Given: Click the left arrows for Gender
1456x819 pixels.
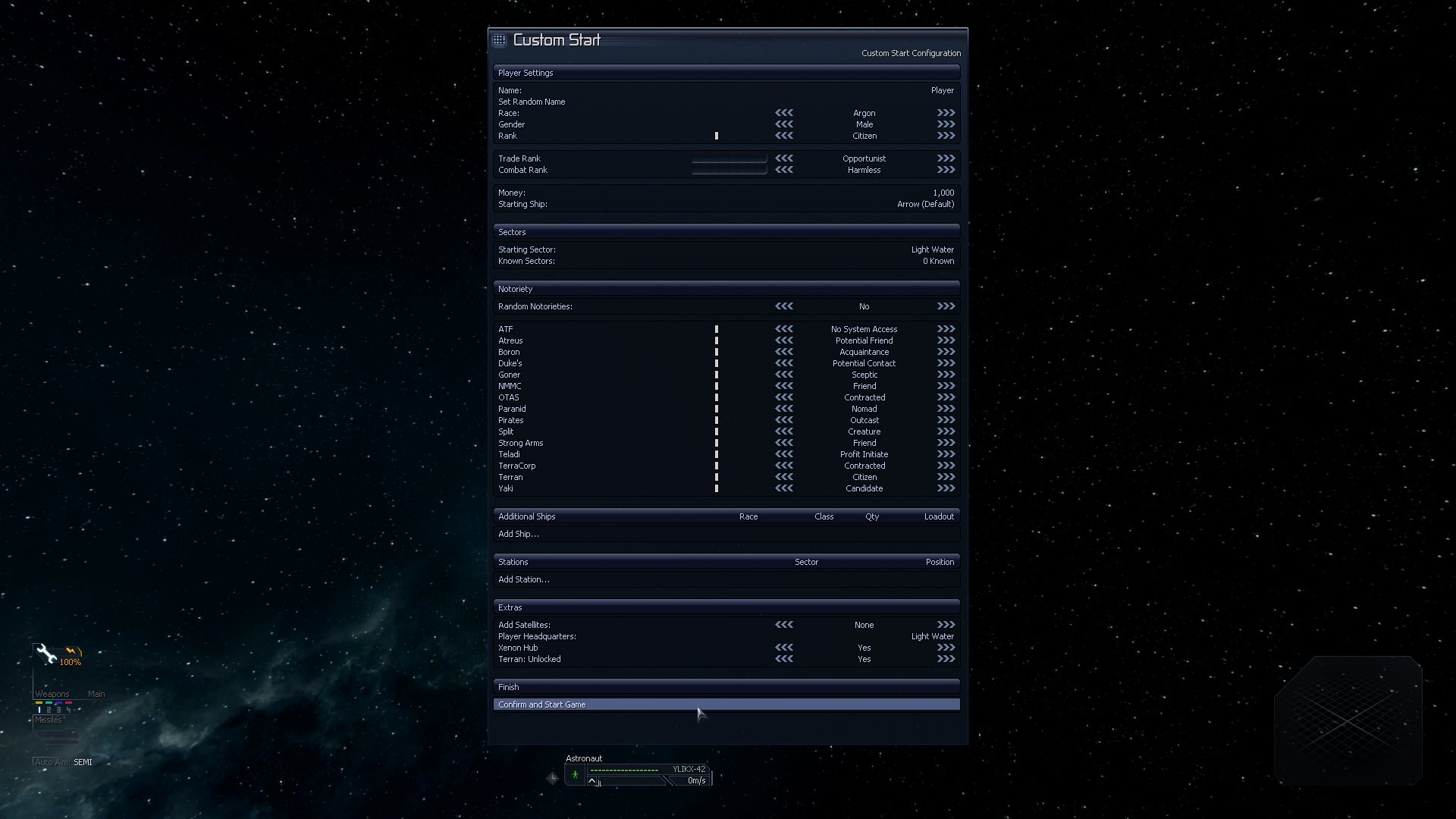Looking at the screenshot, I should 784,124.
